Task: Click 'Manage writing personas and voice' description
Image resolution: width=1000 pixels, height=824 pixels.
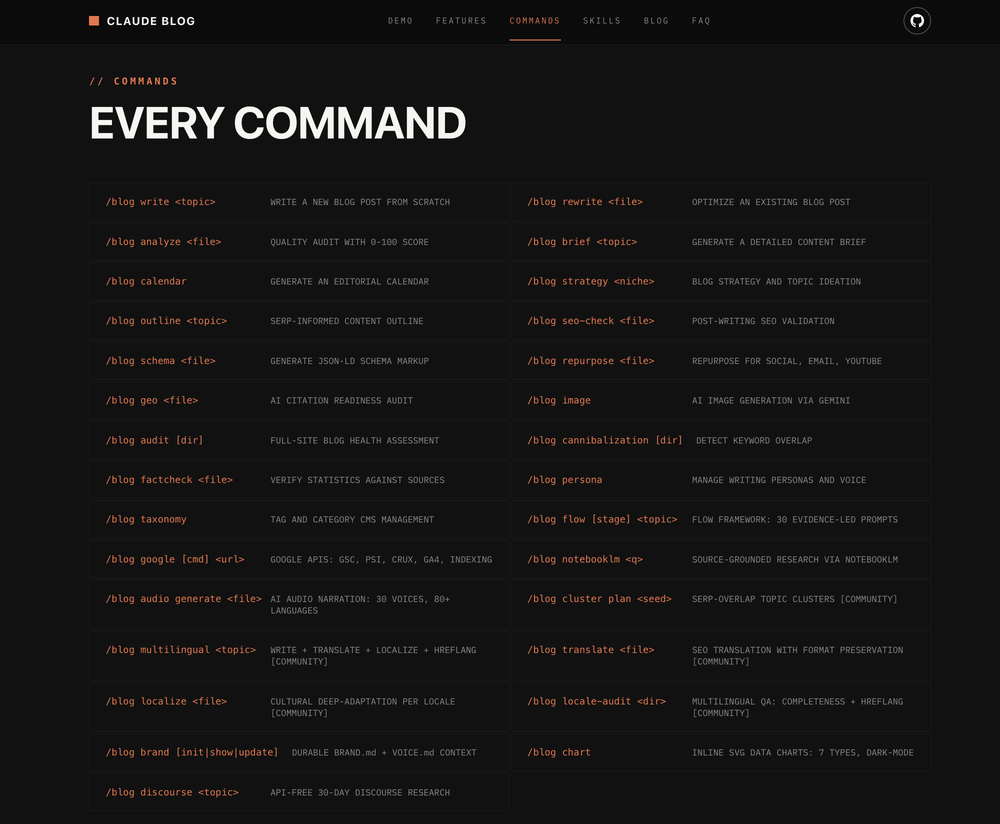Action: [779, 480]
